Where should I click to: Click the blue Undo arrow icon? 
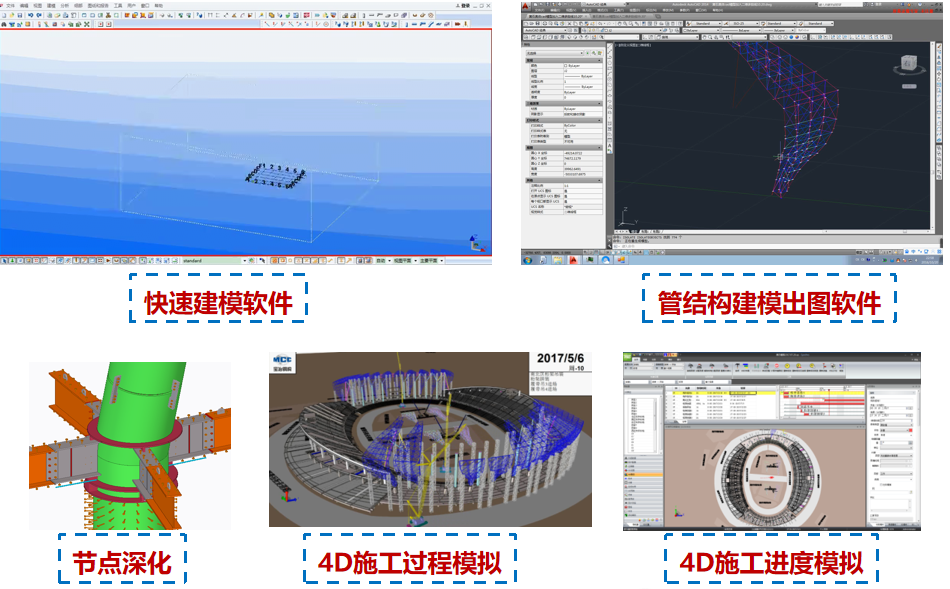(x=30, y=15)
